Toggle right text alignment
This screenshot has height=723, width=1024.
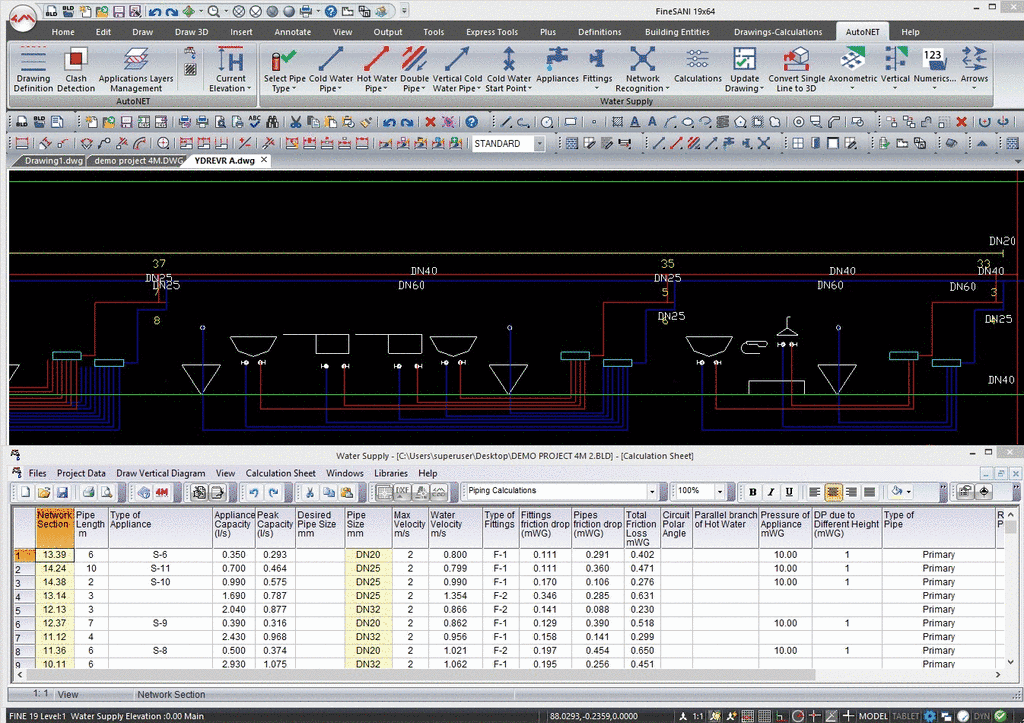(x=851, y=492)
